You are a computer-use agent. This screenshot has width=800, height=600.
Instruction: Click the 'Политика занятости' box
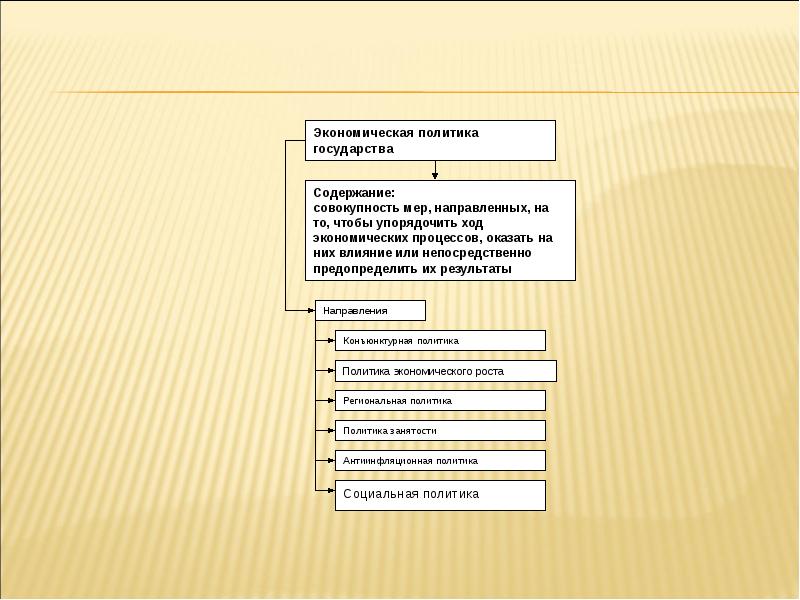(440, 430)
